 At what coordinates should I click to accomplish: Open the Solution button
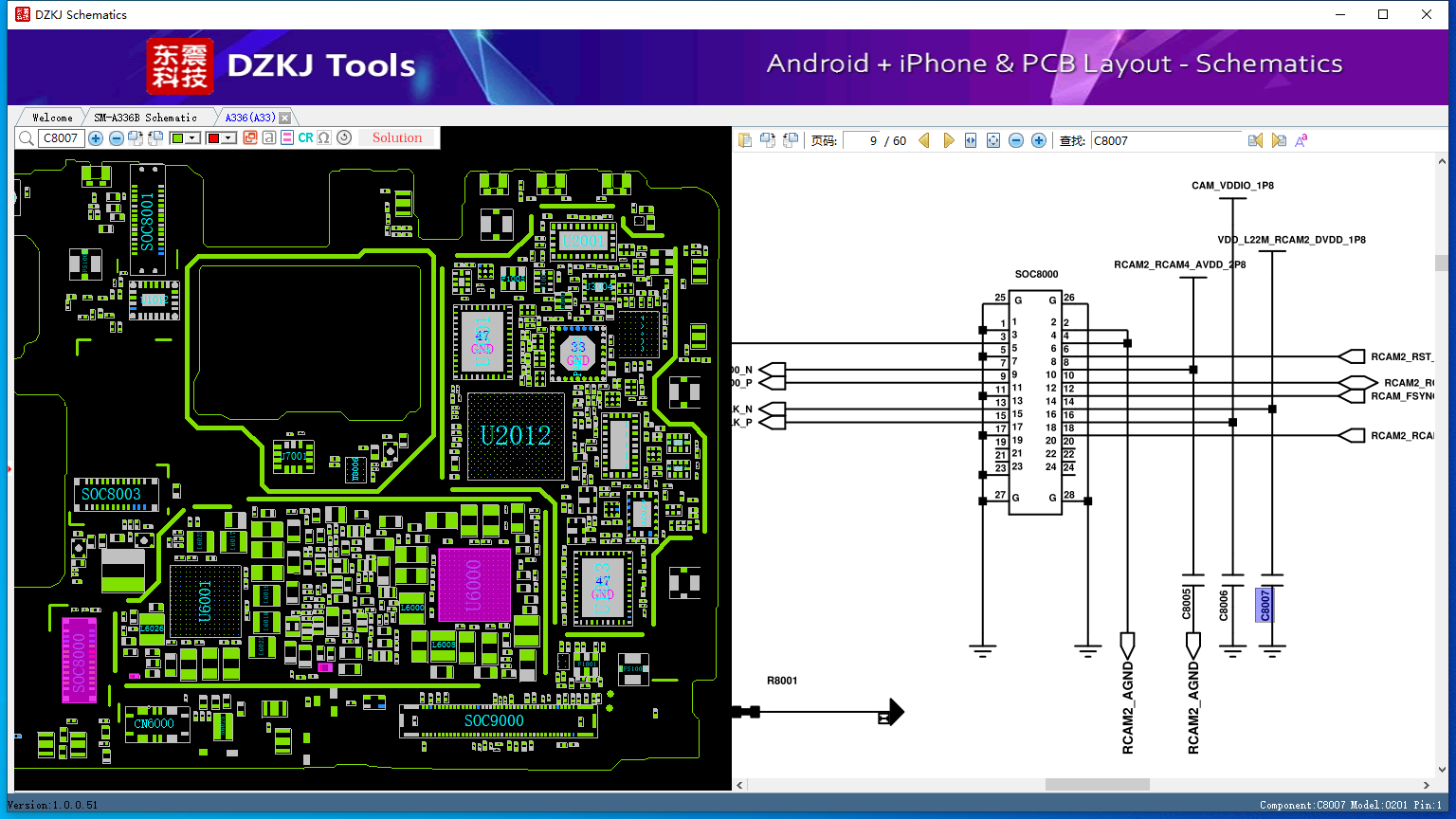click(x=397, y=138)
